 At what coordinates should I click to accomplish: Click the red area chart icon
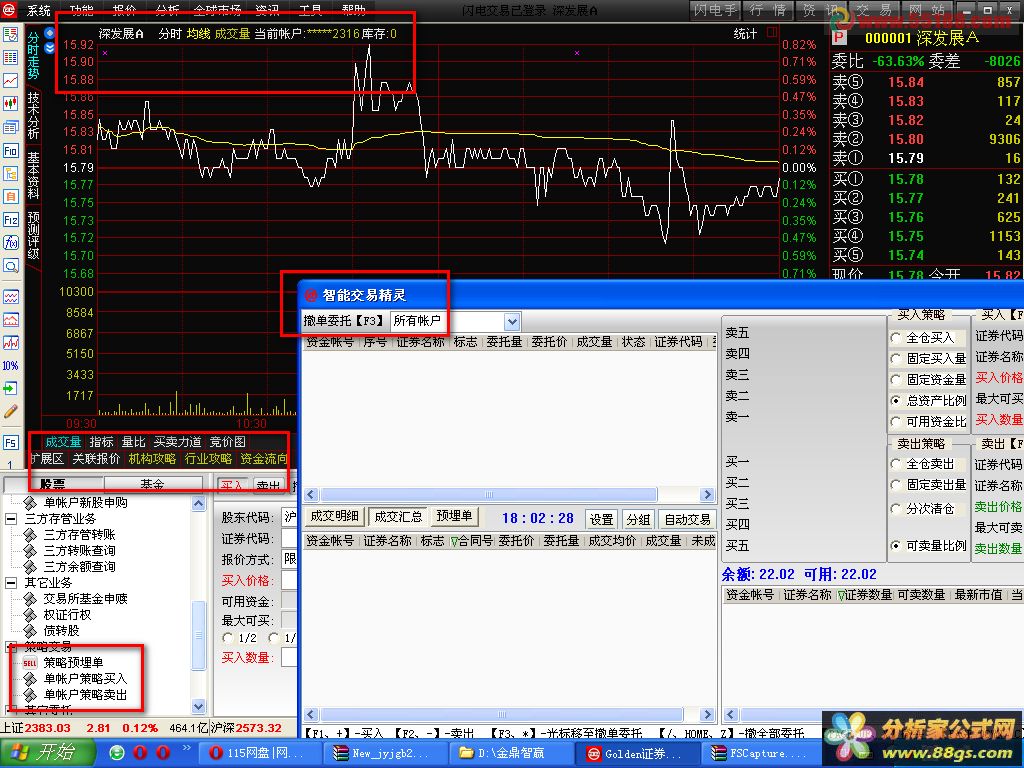click(10, 320)
